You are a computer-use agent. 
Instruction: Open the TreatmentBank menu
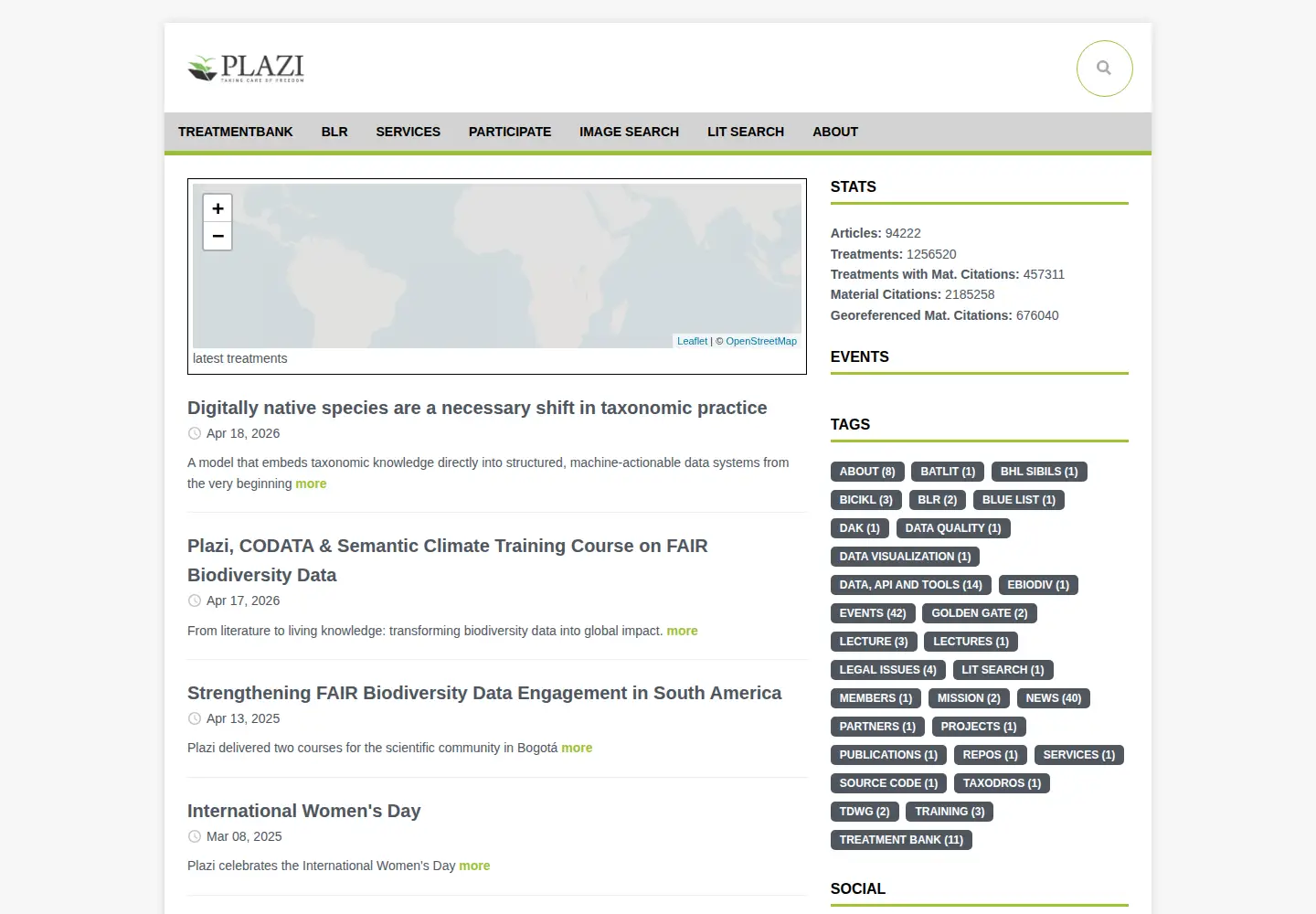pyautogui.click(x=236, y=132)
